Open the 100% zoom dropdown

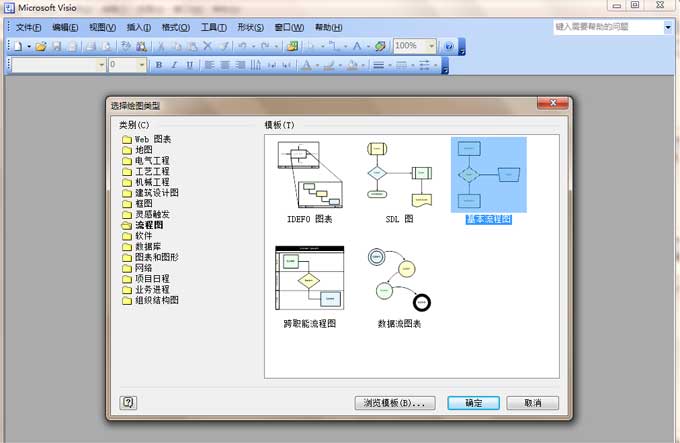[x=431, y=46]
